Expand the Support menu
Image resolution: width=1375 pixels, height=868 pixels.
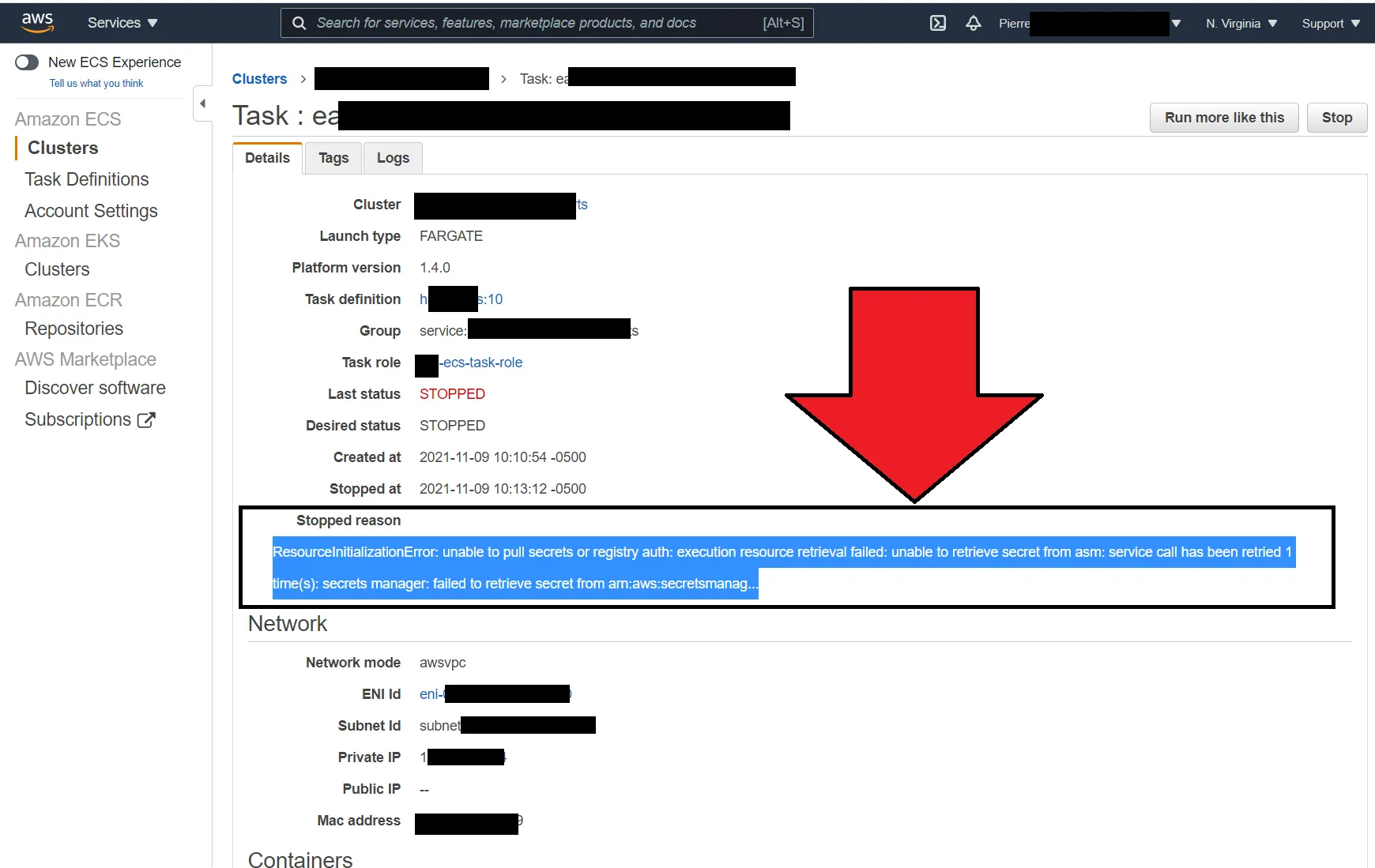(x=1331, y=23)
